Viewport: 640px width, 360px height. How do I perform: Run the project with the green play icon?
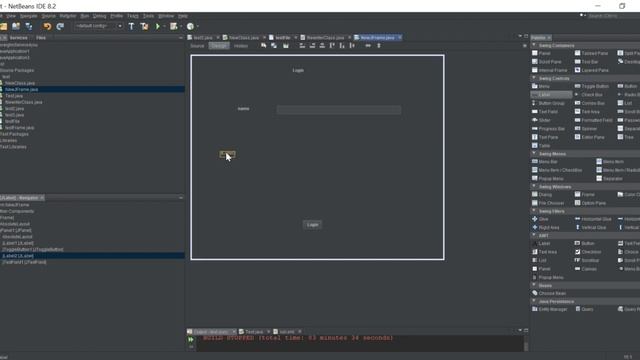[x=158, y=27]
